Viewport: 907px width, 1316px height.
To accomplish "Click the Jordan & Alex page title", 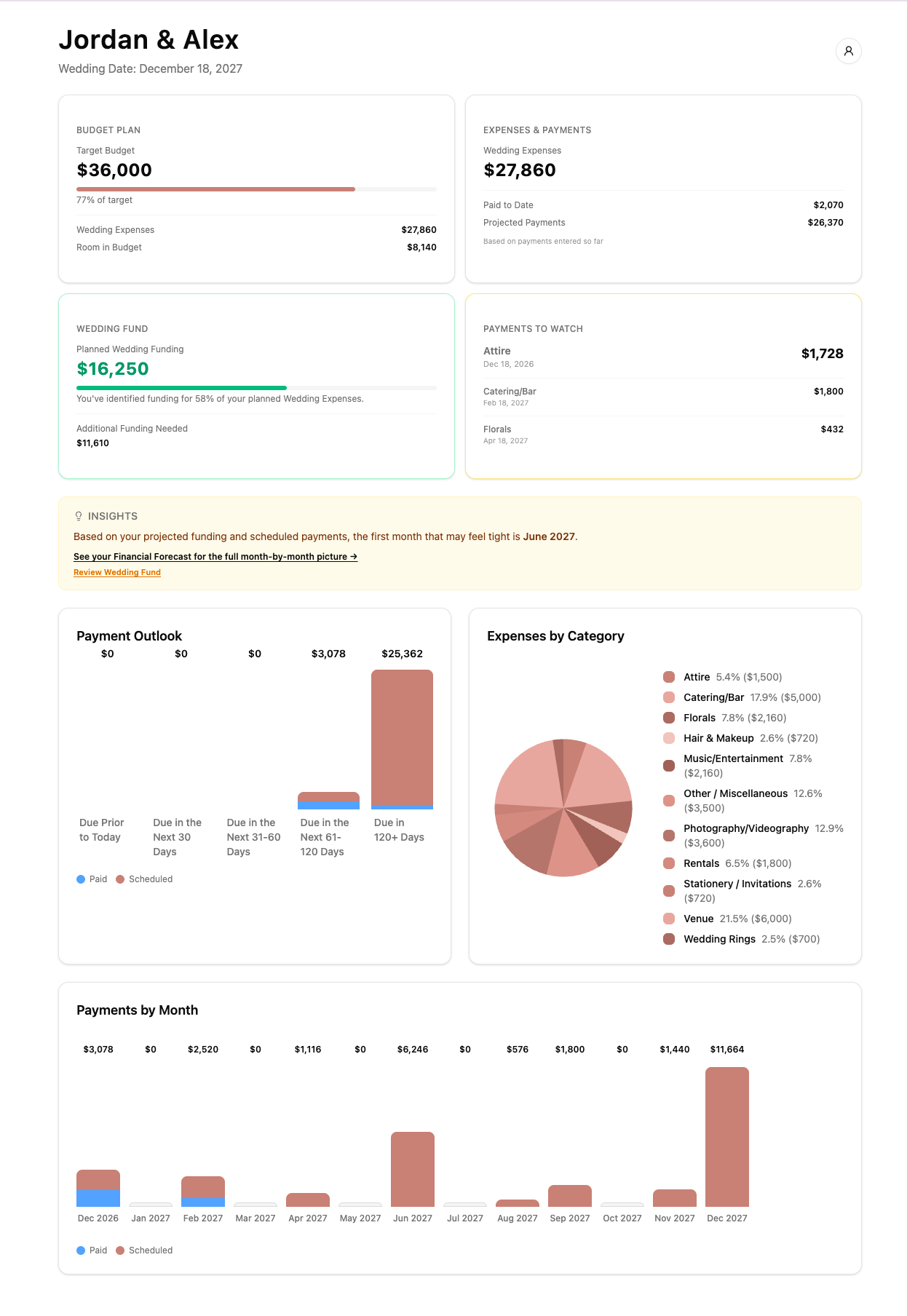I will coord(148,40).
